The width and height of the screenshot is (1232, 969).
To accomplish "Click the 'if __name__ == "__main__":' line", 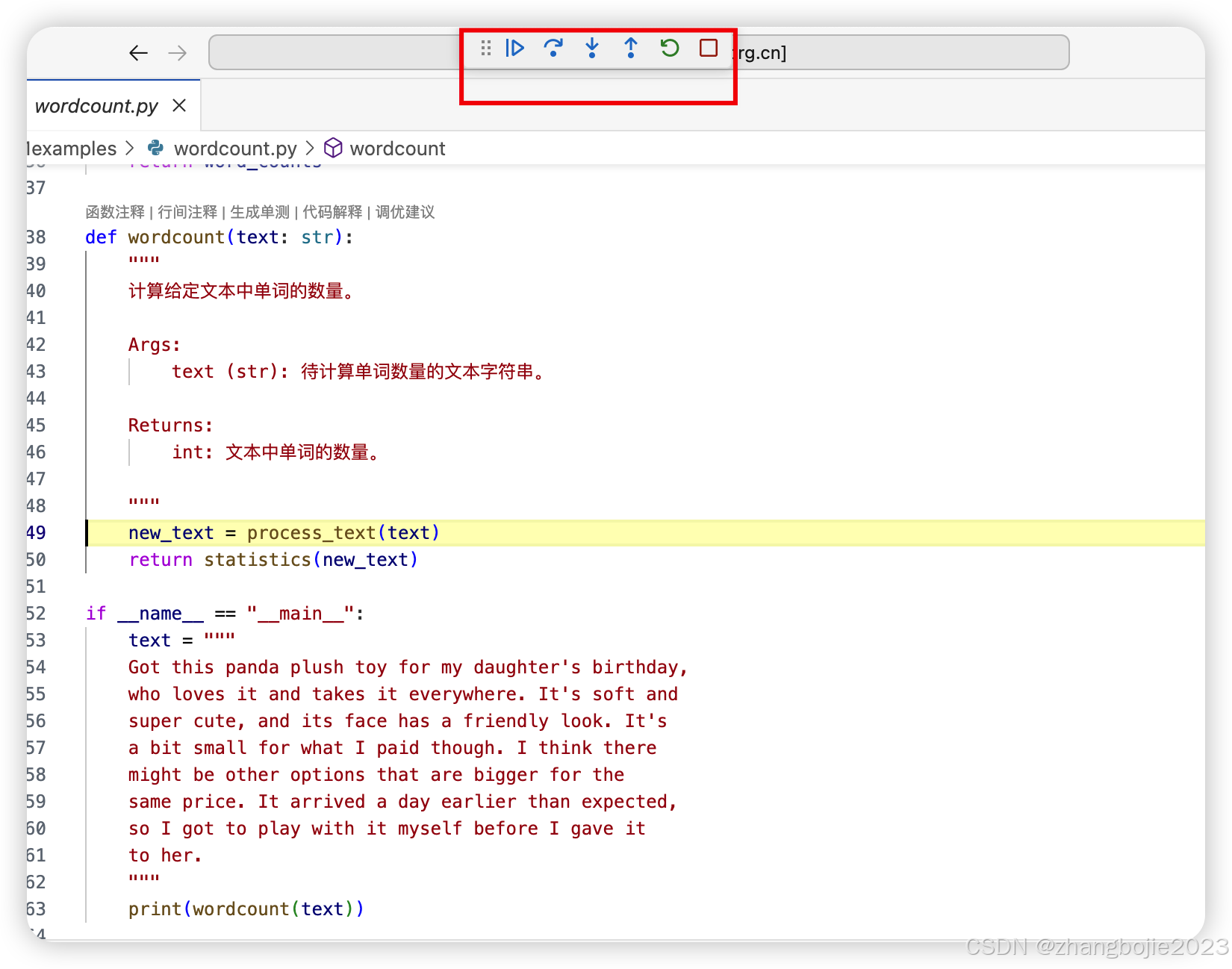I will coord(225,614).
